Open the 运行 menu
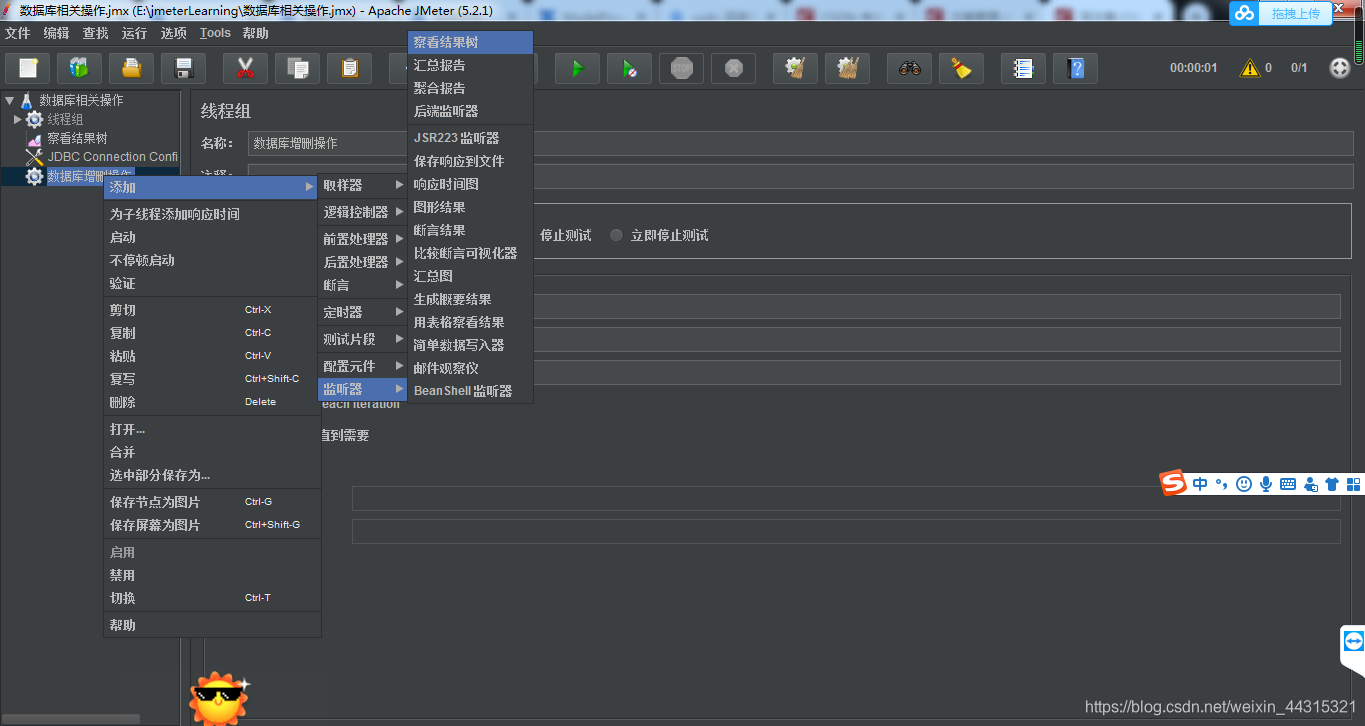 [134, 33]
